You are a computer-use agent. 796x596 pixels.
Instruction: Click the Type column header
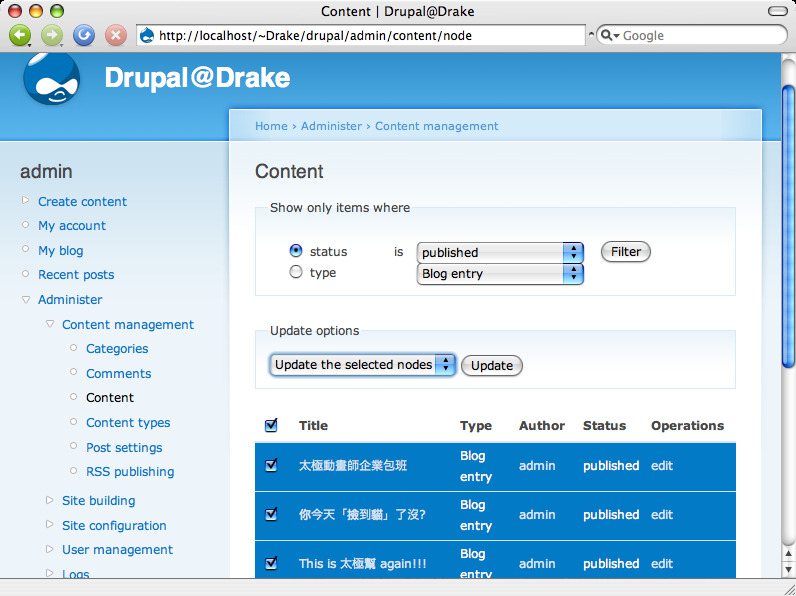pos(476,426)
